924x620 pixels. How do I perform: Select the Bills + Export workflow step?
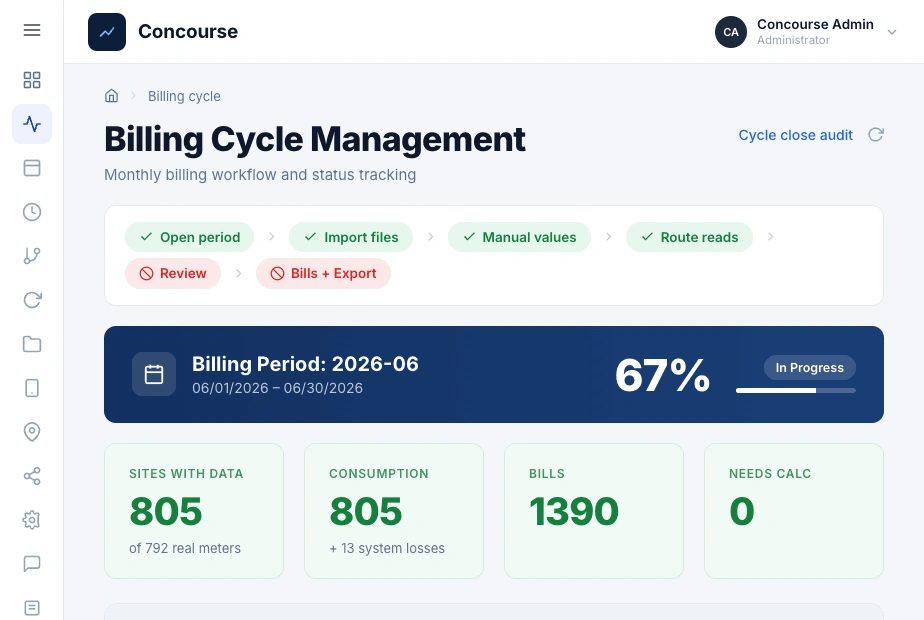click(x=323, y=273)
